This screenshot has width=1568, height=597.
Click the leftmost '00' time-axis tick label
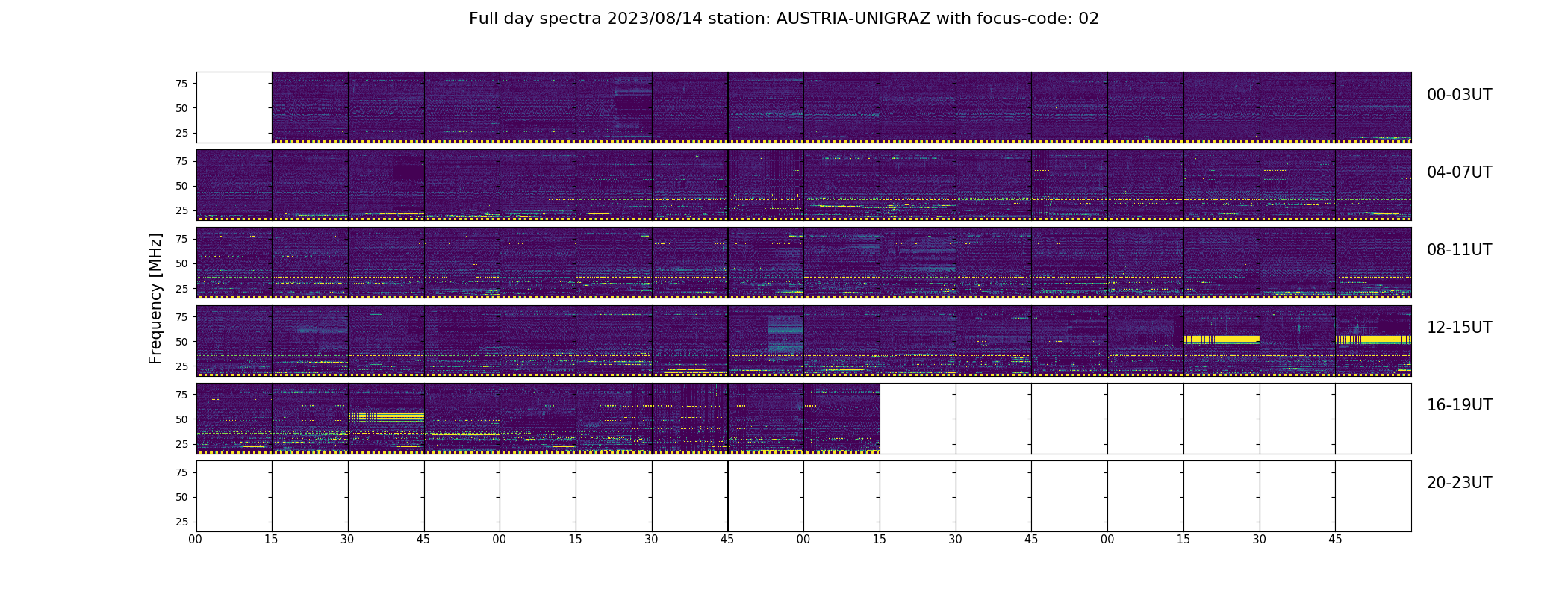pos(196,540)
